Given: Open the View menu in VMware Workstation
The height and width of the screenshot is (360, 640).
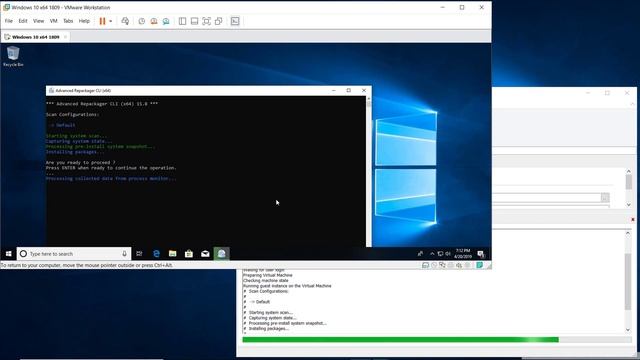Looking at the screenshot, I should pos(38,21).
